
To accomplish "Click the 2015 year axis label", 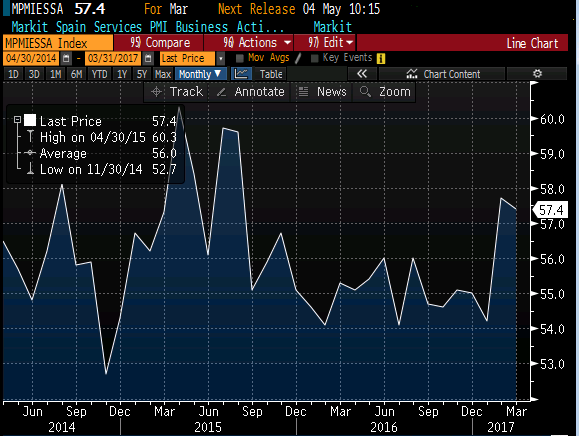I will (x=208, y=427).
